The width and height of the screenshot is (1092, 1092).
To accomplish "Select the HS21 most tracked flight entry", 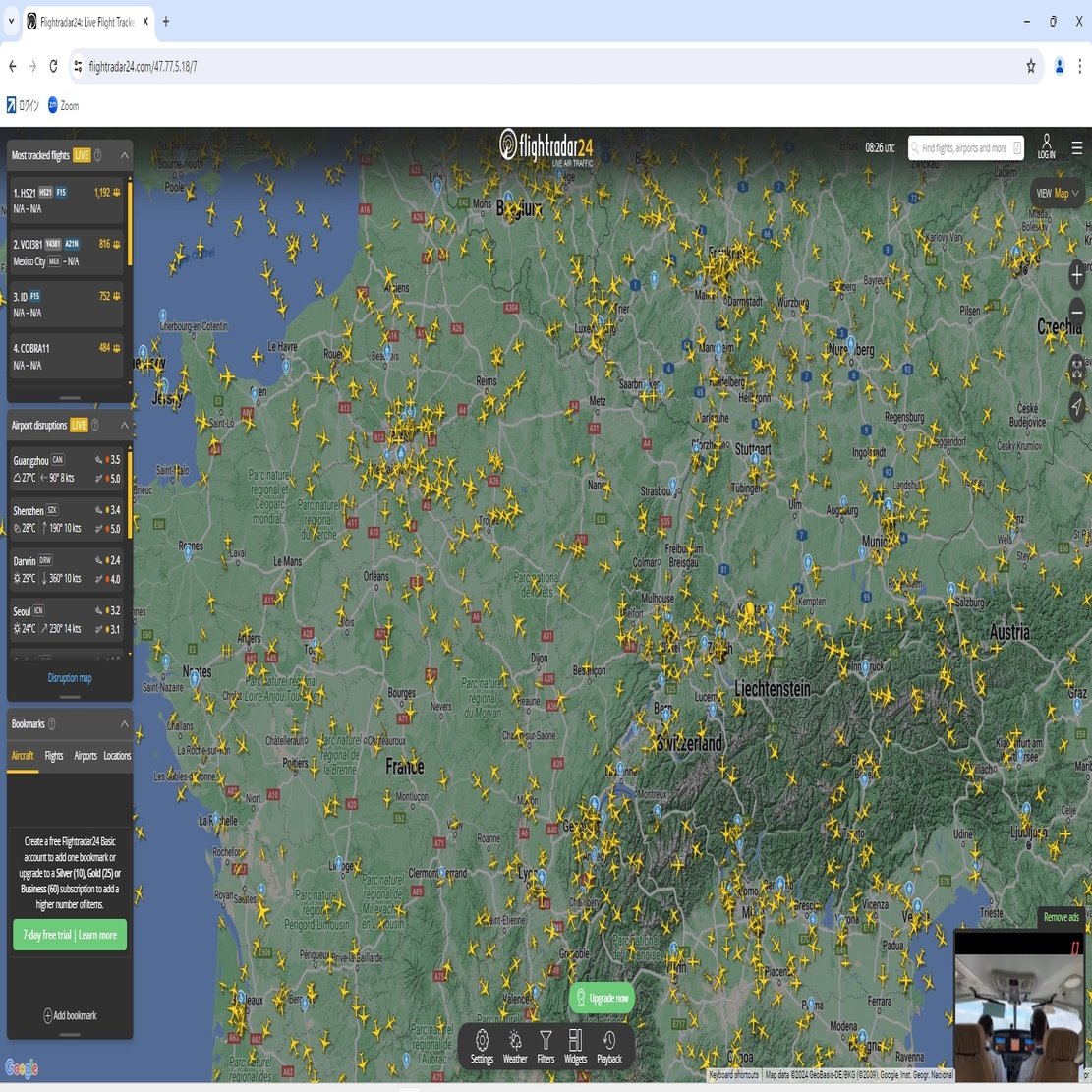I will pos(67,200).
